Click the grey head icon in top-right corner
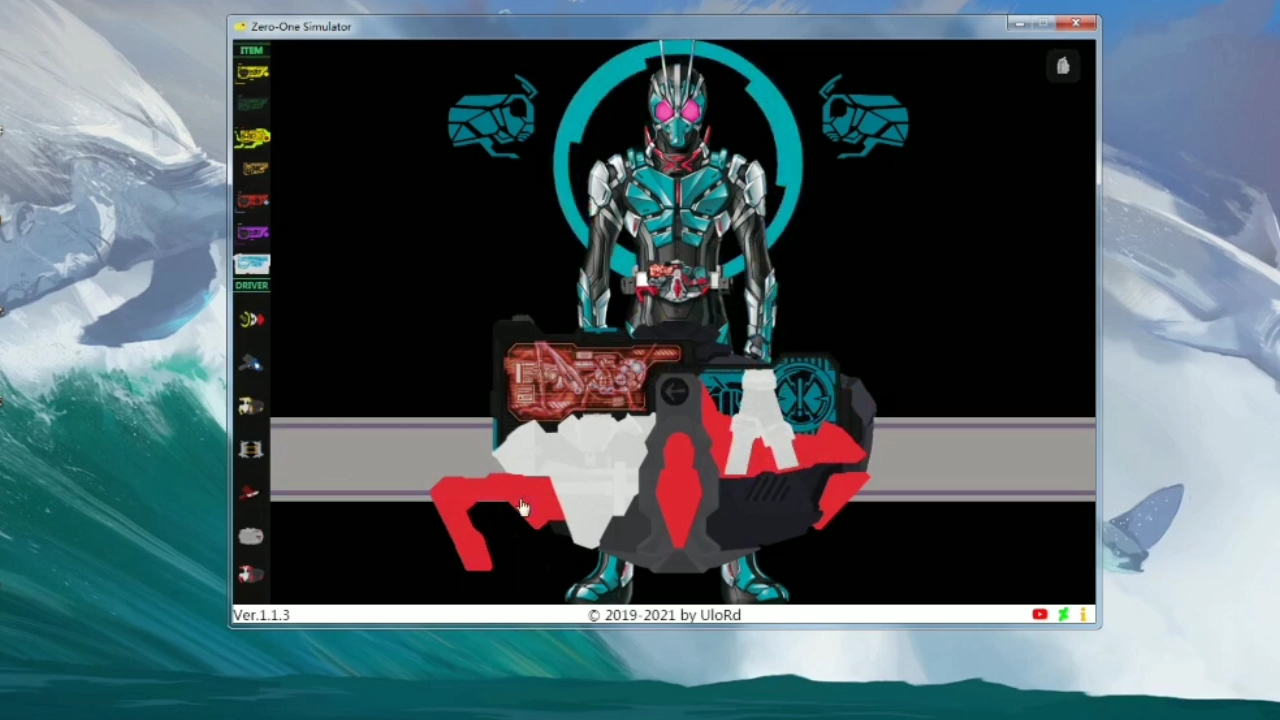Image resolution: width=1280 pixels, height=720 pixels. tap(1063, 66)
